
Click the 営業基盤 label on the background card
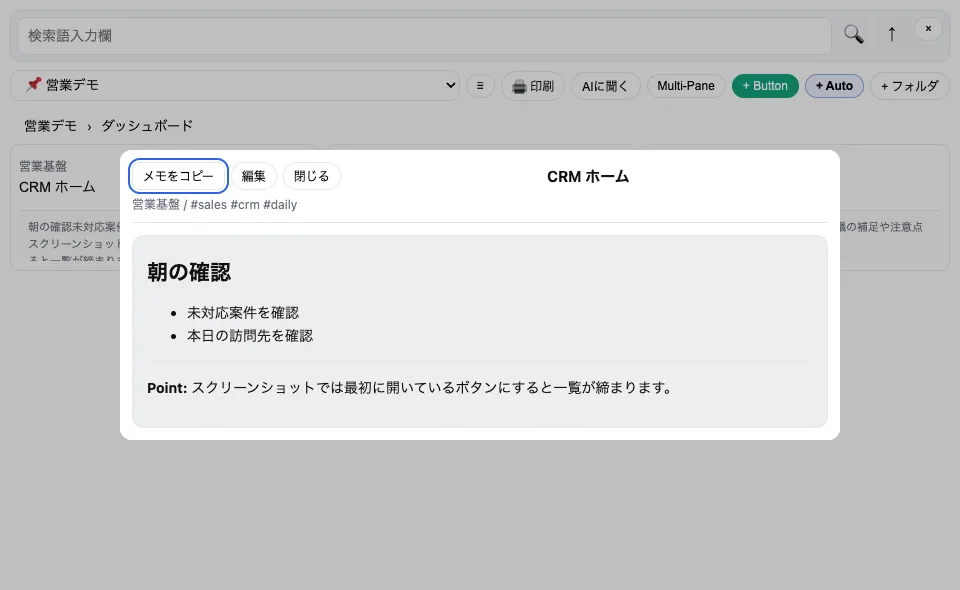(x=43, y=166)
